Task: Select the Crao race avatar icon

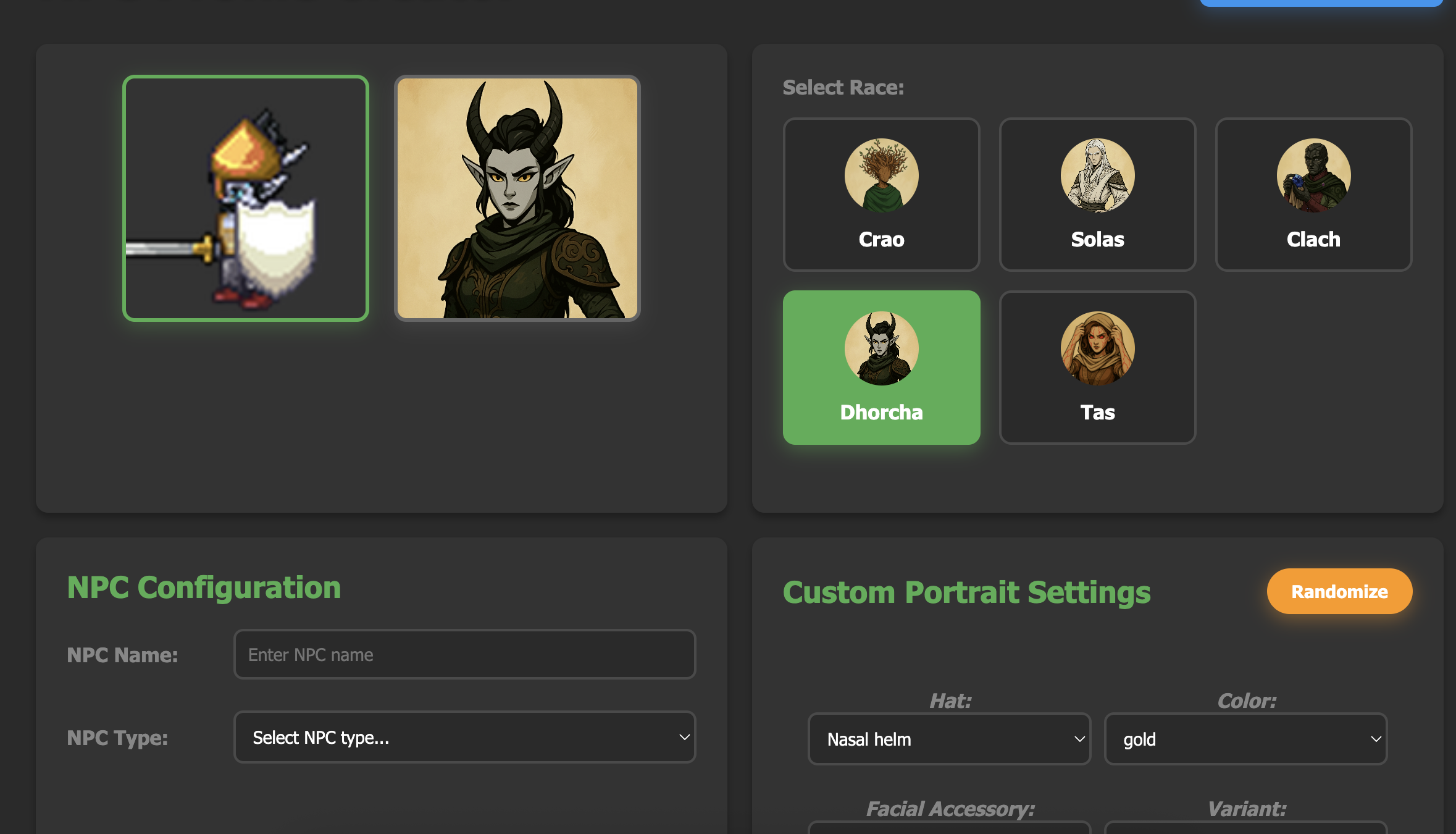Action: 881,175
